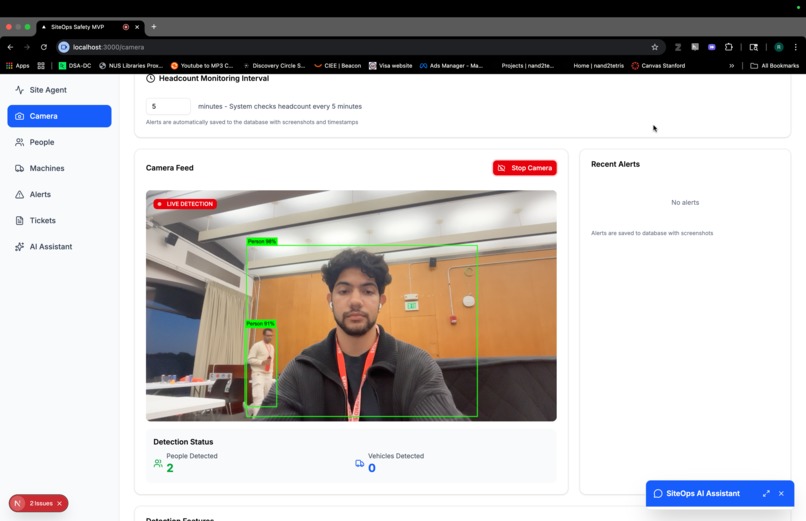Open the Ads Manager bookmark
The height and width of the screenshot is (521, 806).
coord(451,66)
